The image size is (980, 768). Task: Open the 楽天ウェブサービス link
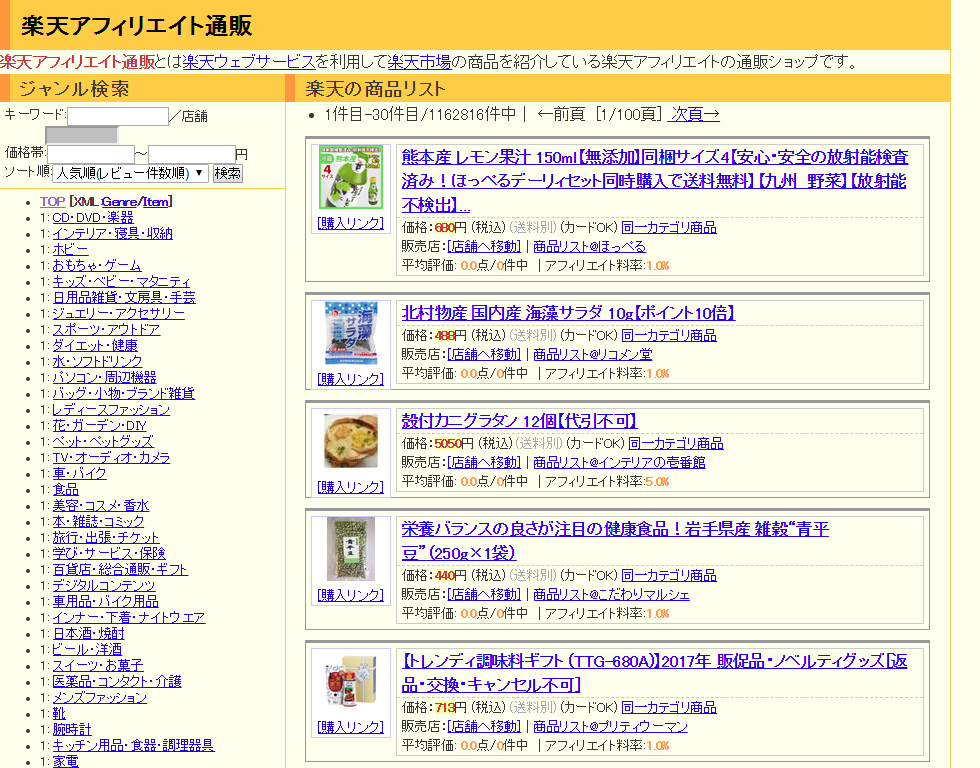tap(249, 62)
